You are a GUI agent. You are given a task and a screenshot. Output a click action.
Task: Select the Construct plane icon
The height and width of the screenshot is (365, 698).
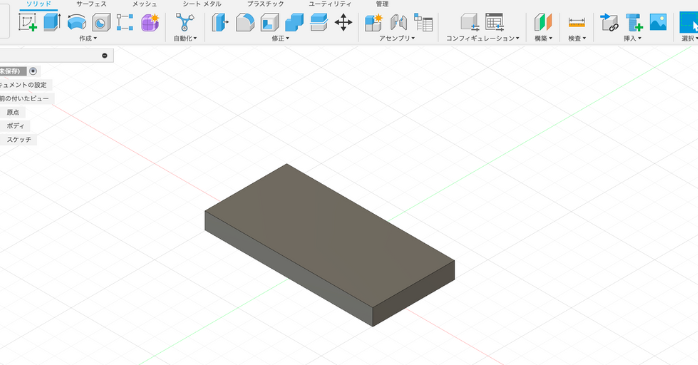pos(543,22)
